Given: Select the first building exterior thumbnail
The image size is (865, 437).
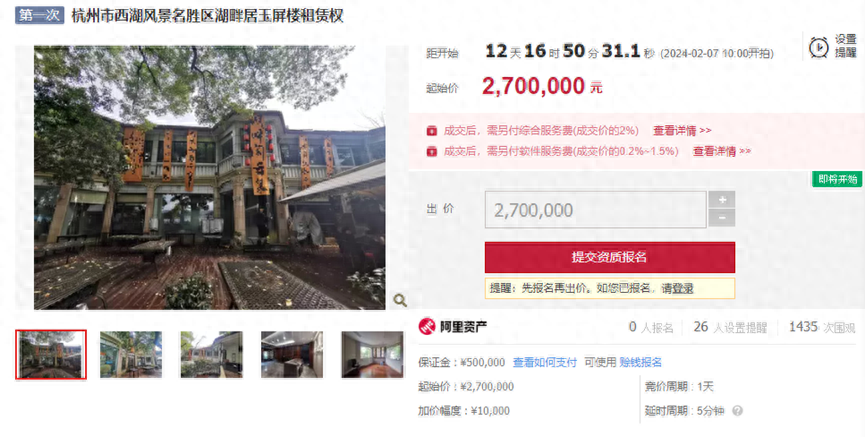Looking at the screenshot, I should [51, 354].
